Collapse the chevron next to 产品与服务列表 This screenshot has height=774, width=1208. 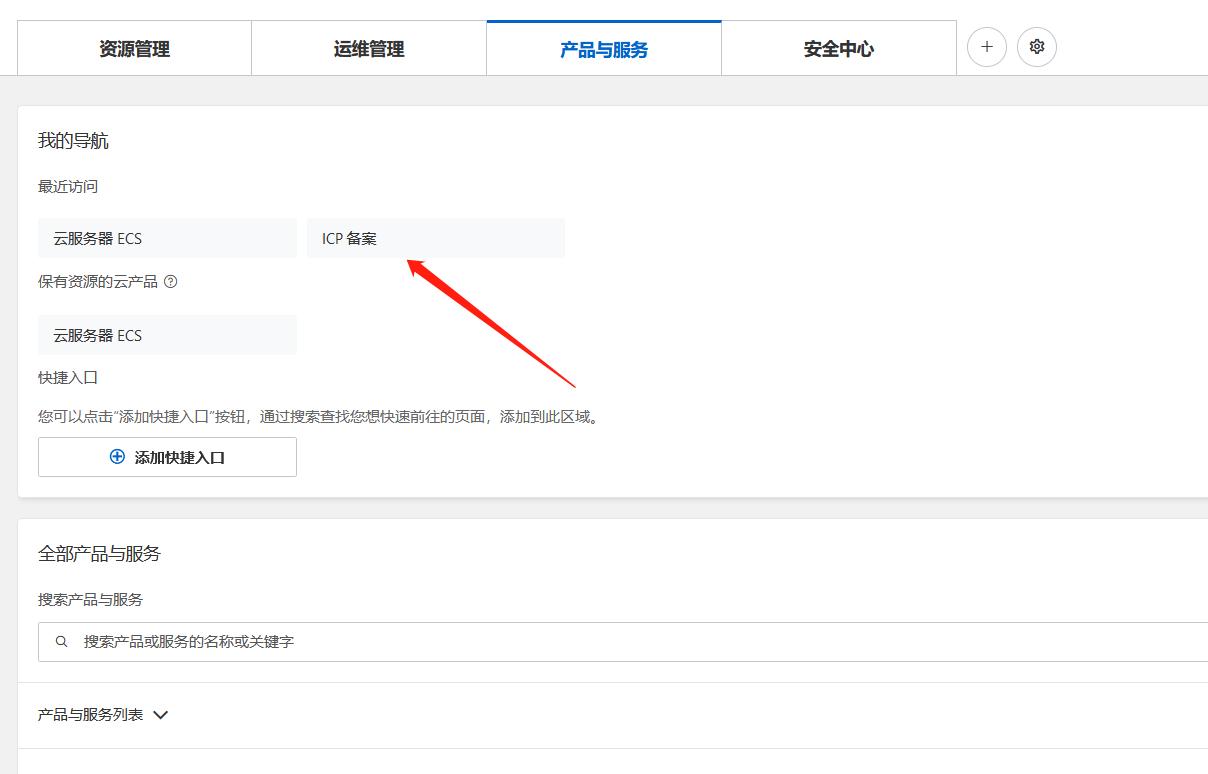click(x=160, y=714)
